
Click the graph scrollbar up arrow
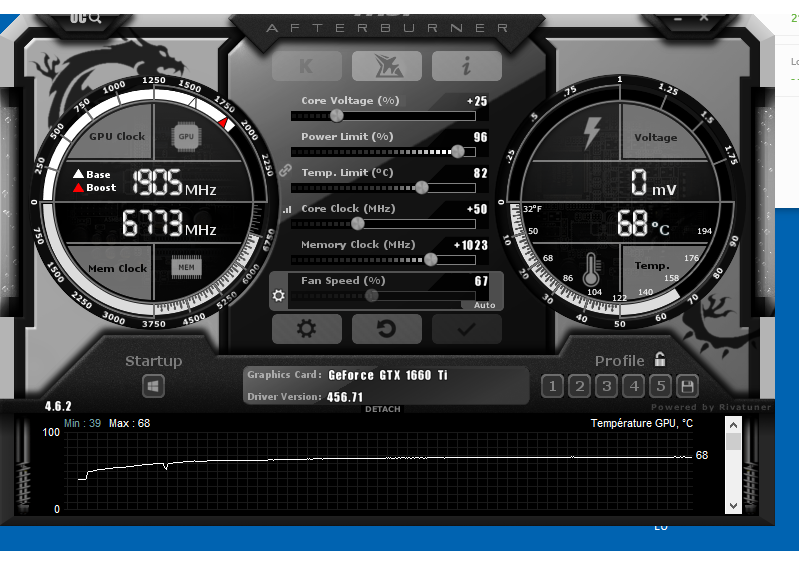733,425
